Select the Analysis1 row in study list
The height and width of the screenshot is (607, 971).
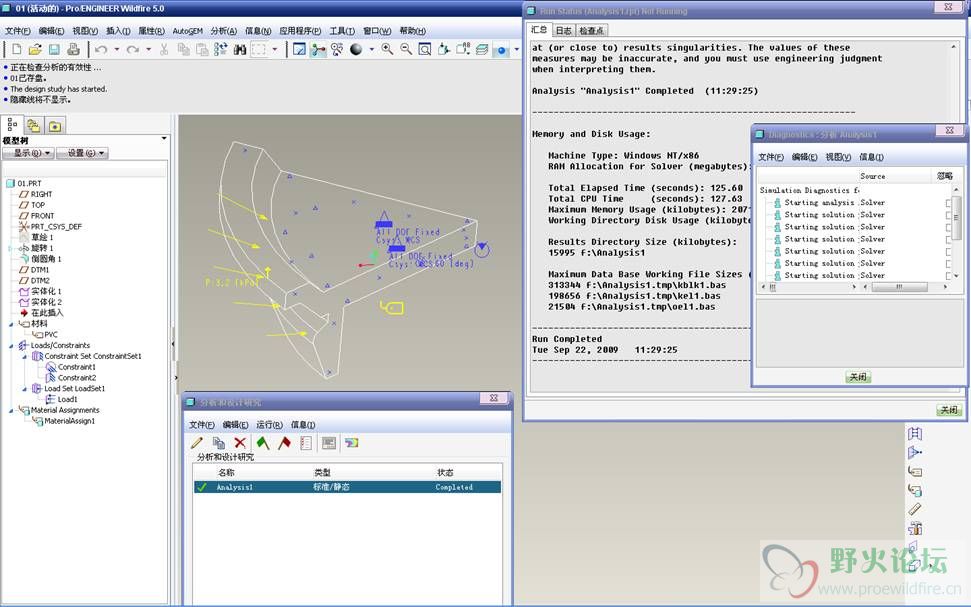point(347,487)
